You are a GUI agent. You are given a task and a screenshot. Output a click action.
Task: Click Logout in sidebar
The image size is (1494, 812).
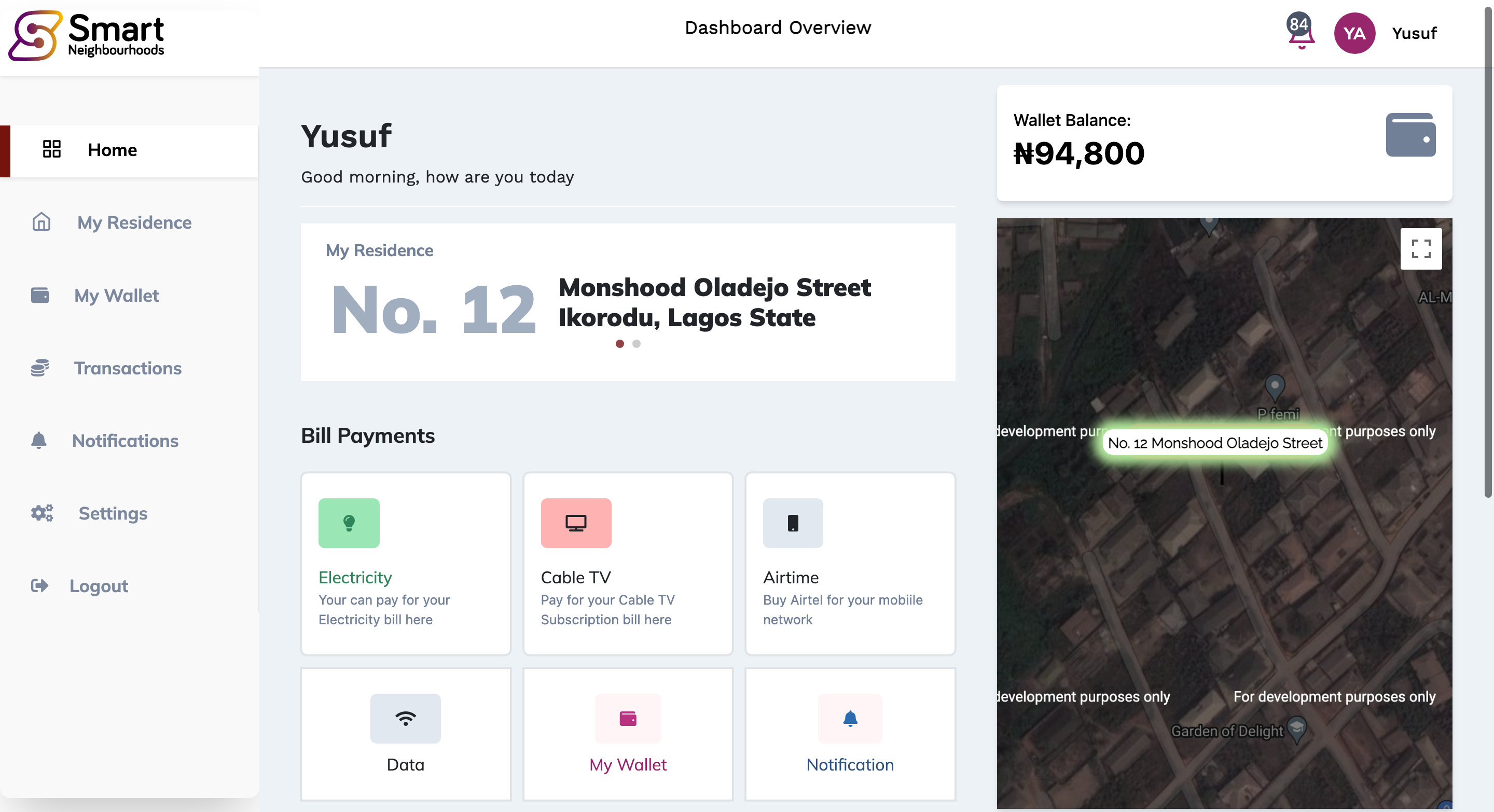(x=99, y=586)
